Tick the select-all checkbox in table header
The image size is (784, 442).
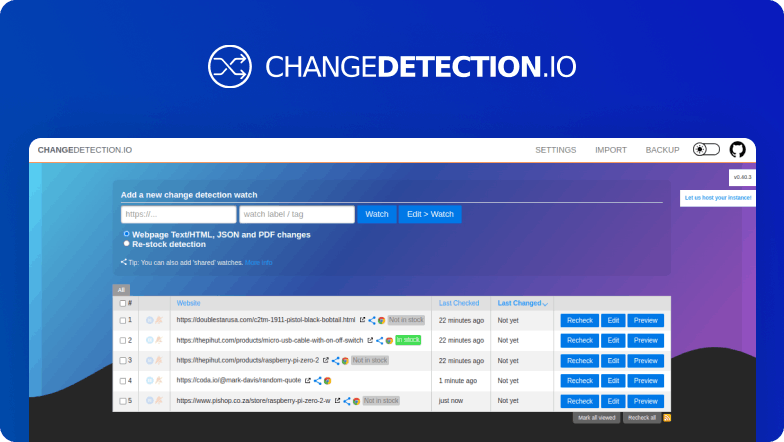[123, 303]
